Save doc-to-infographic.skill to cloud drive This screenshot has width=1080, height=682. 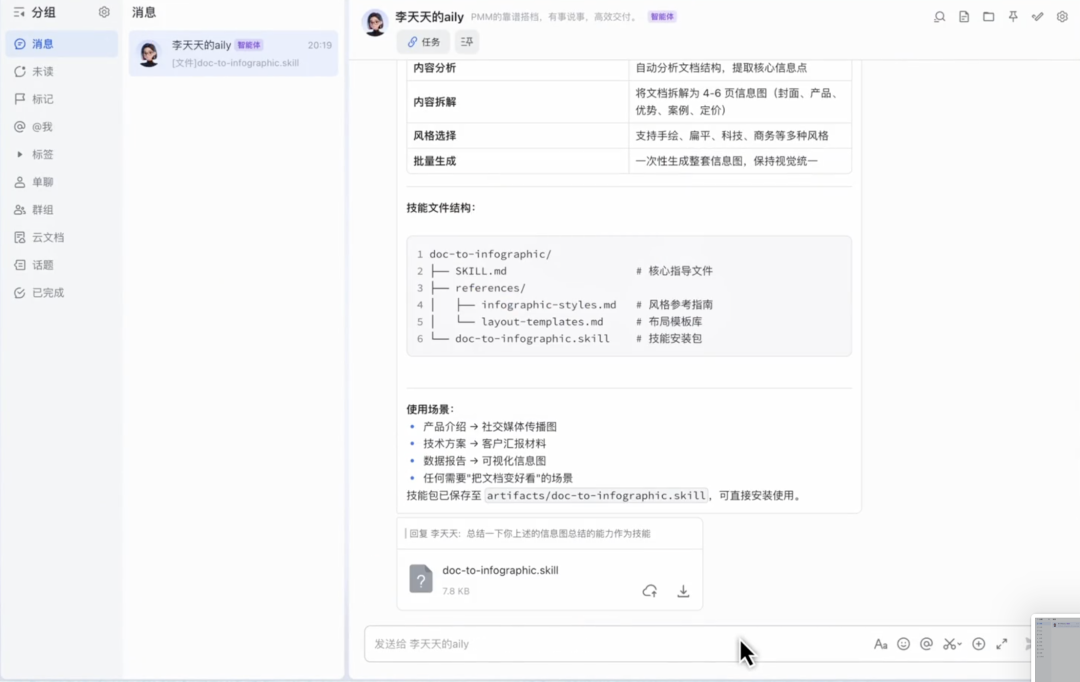point(649,591)
